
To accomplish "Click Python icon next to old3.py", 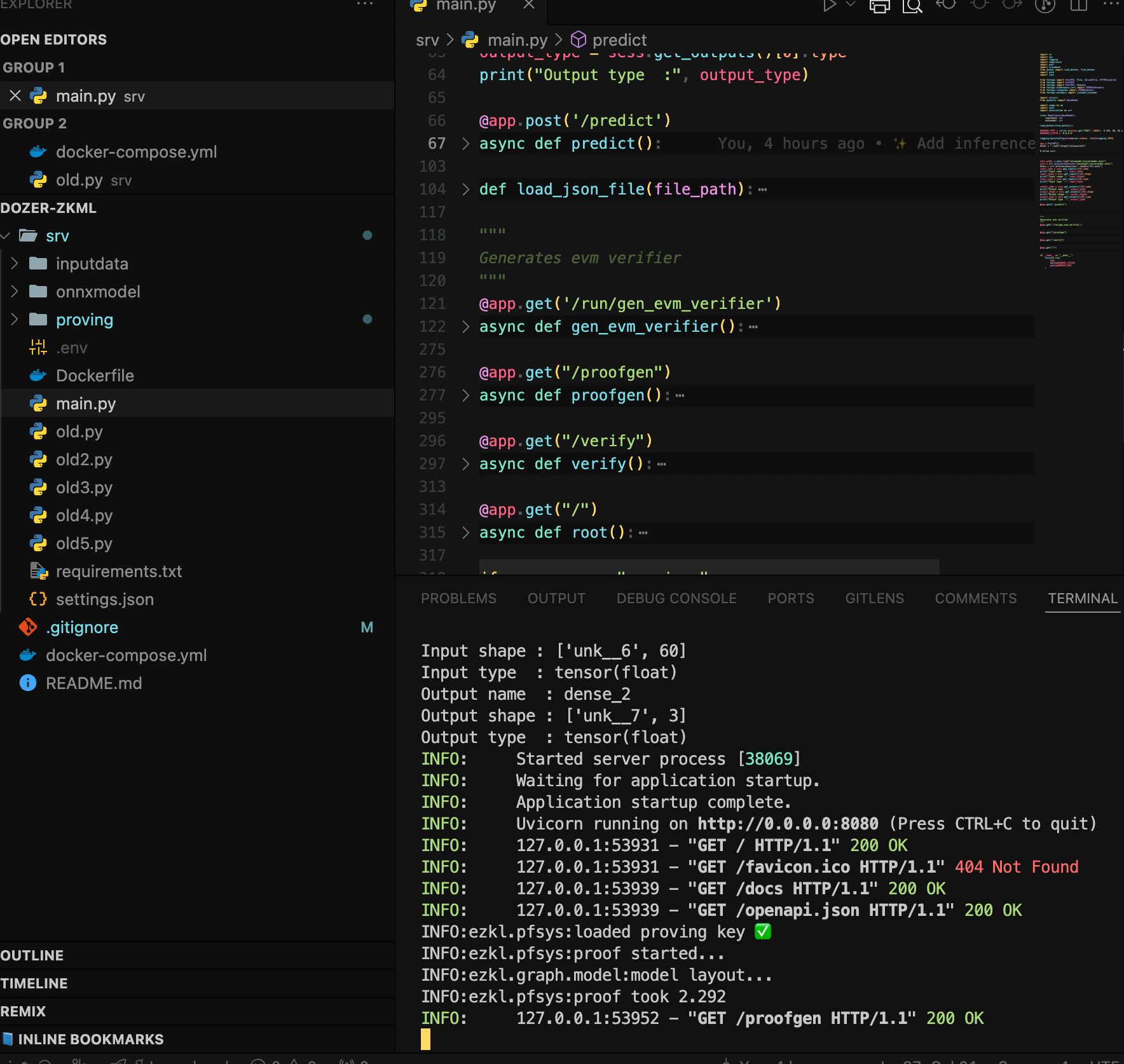I will [39, 488].
